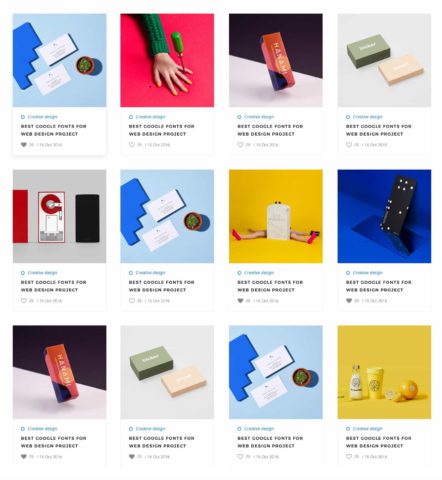This screenshot has width=442, height=480.
Task: Click the heart icon under the yellow legs image
Action: (x=240, y=301)
